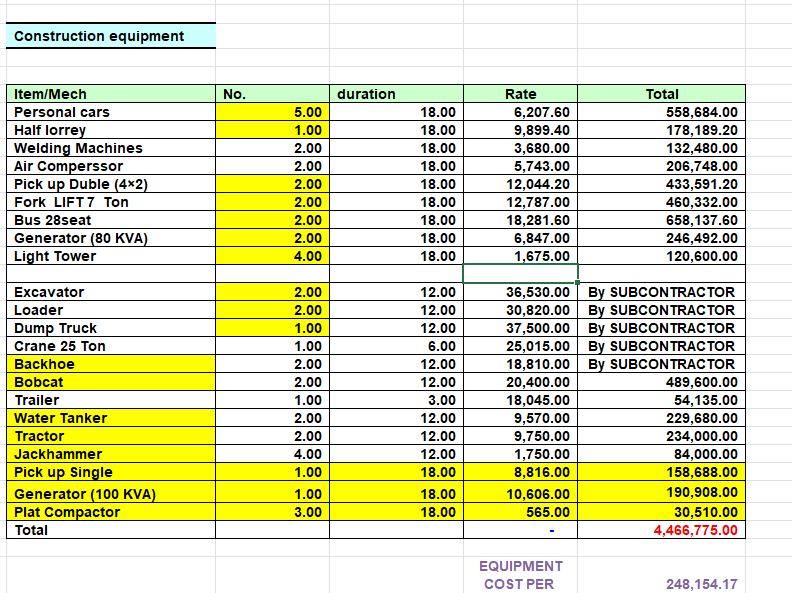Click the Trailer rate cell 18,045.00

pyautogui.click(x=520, y=400)
